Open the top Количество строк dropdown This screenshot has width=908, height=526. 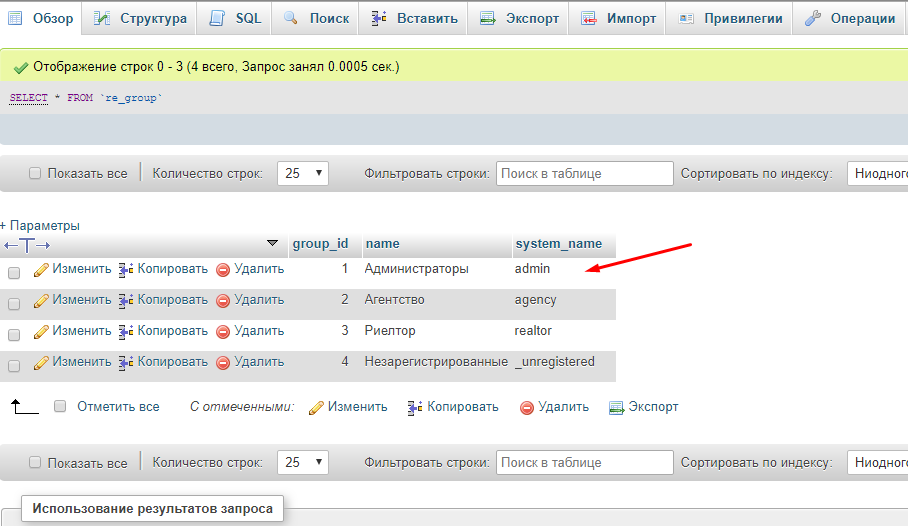(x=303, y=173)
